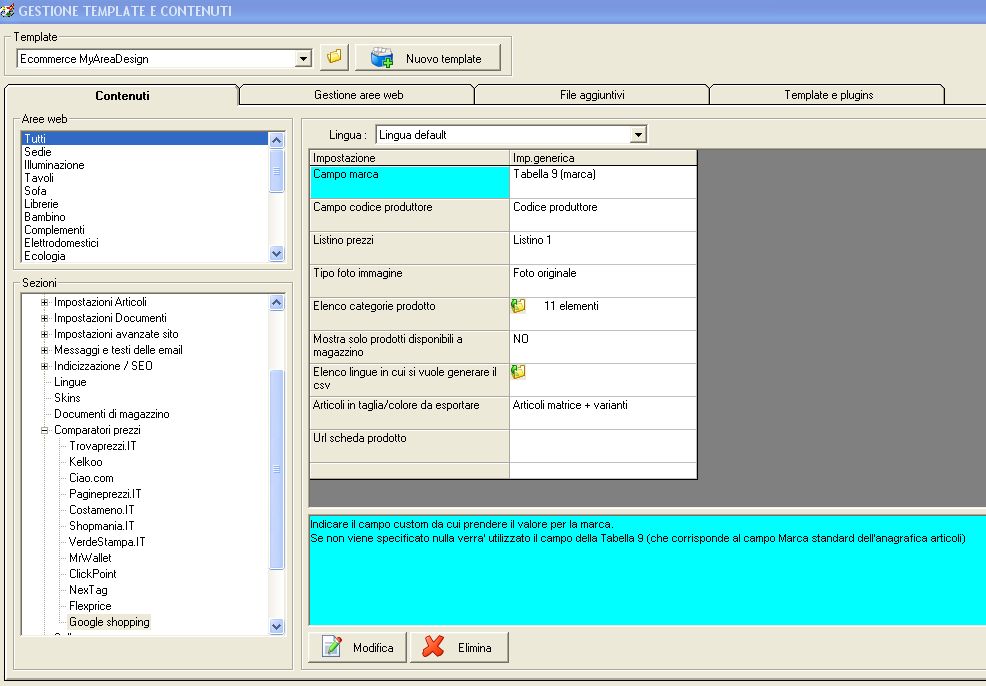Expand the Impostazioni Articoli tree node
986x686 pixels.
(x=45, y=302)
